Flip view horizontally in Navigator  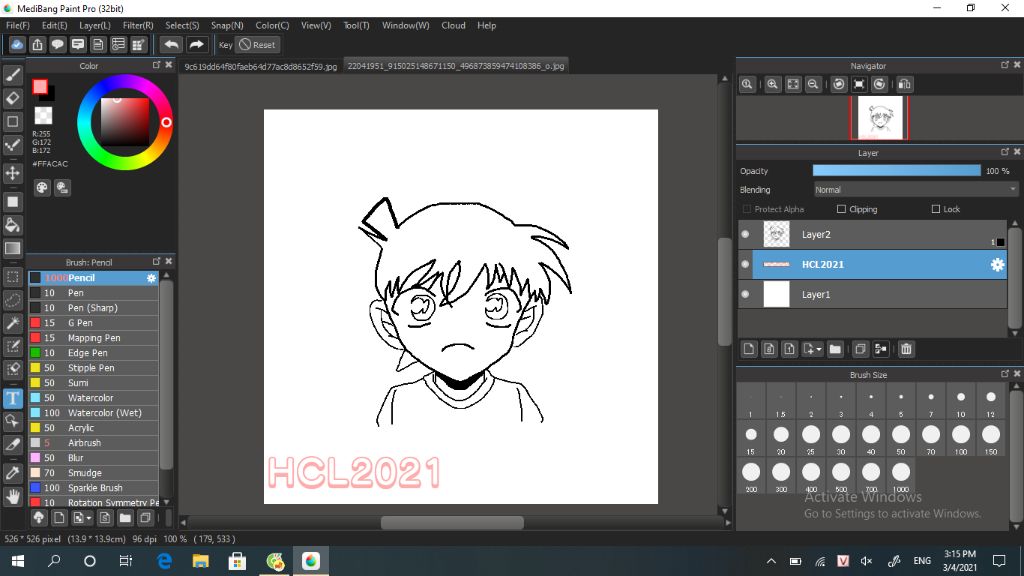pos(904,84)
